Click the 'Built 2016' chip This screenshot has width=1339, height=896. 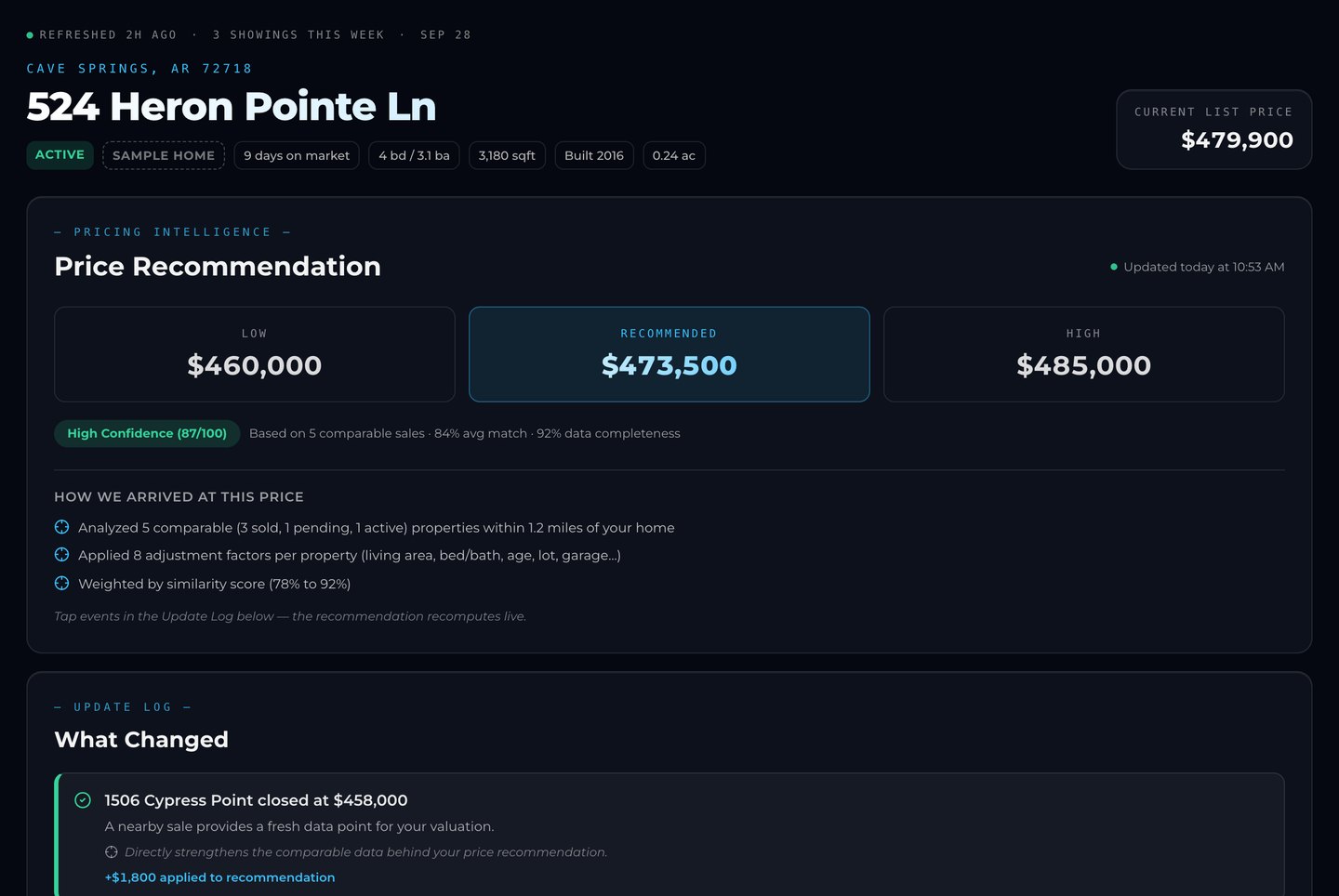(594, 155)
